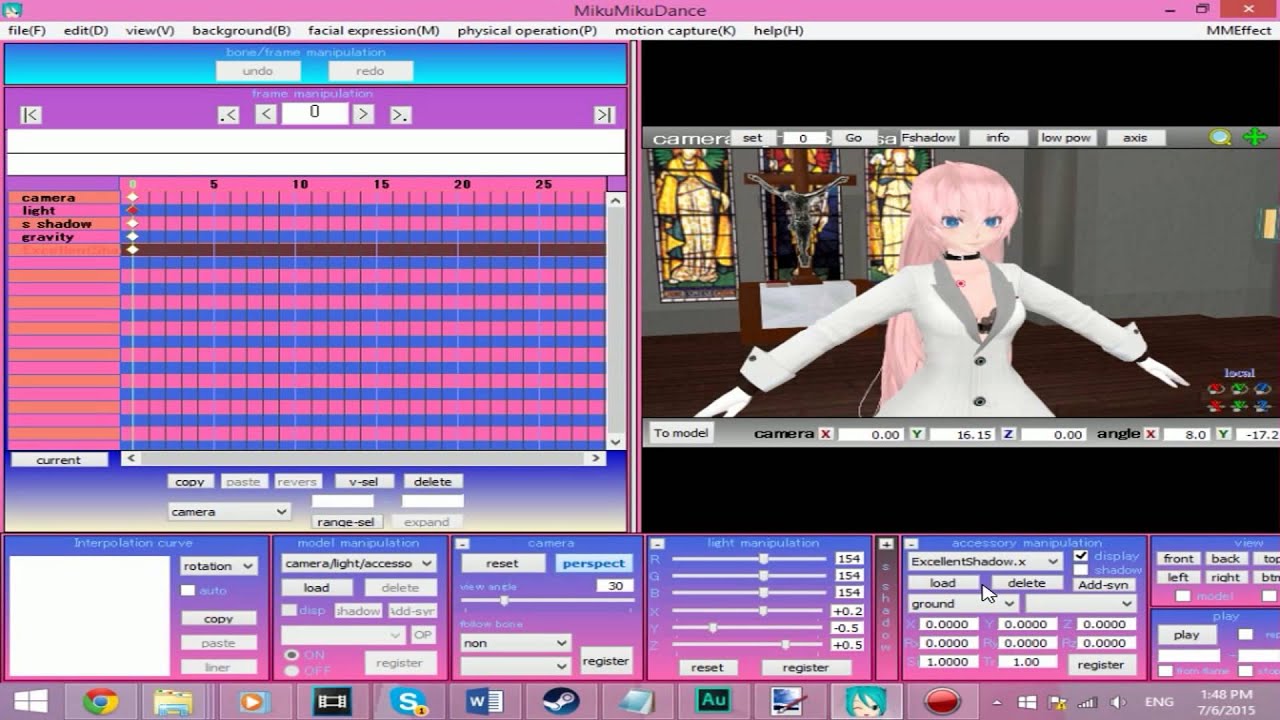Open the background(B) menu
The width and height of the screenshot is (1280, 720).
pyautogui.click(x=241, y=30)
